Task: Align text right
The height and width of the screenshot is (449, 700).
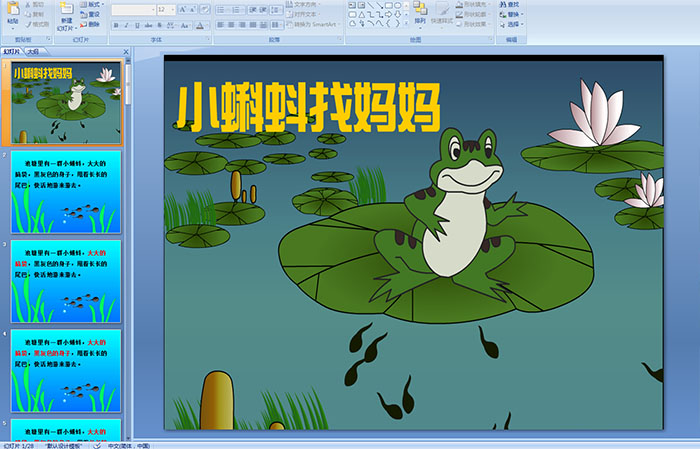Action: click(x=242, y=25)
